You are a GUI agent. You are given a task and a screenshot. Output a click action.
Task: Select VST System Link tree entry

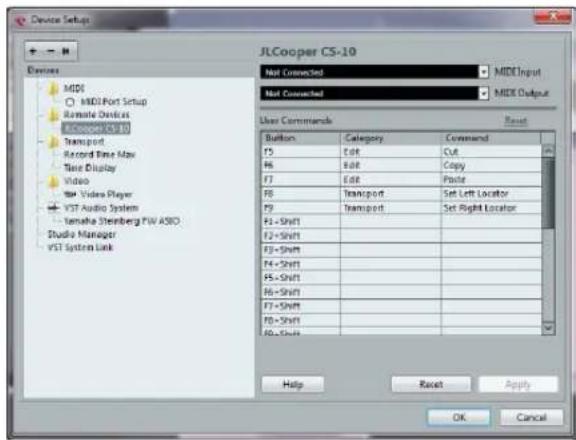[x=80, y=248]
